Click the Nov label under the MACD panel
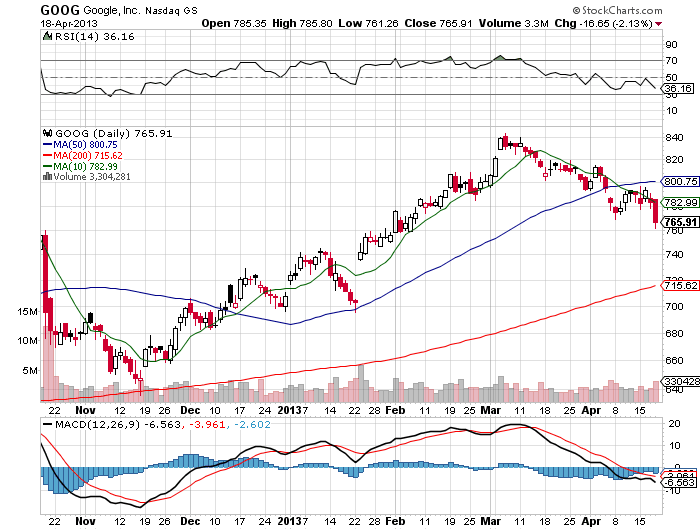This screenshot has height=530, width=700. (x=85, y=521)
